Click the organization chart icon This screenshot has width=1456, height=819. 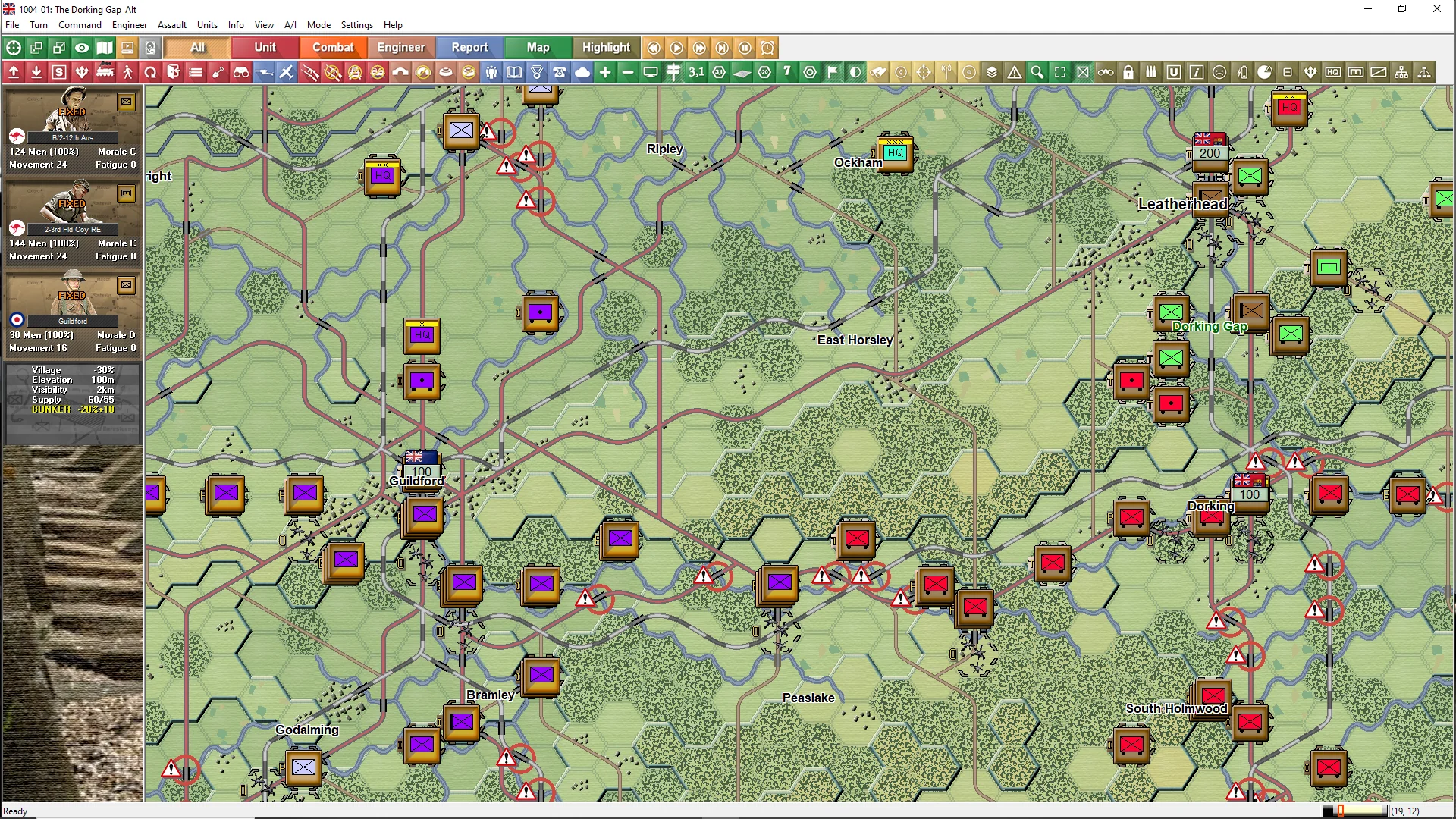click(1401, 72)
